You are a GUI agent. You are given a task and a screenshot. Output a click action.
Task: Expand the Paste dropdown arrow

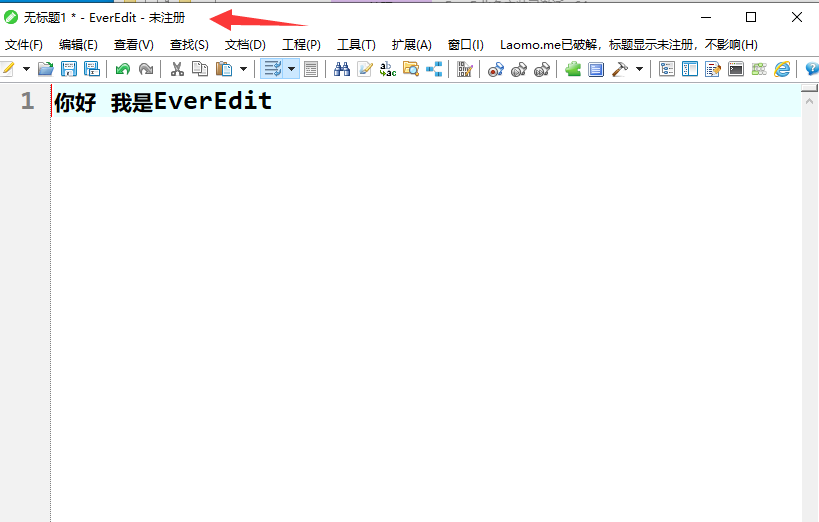tap(243, 69)
